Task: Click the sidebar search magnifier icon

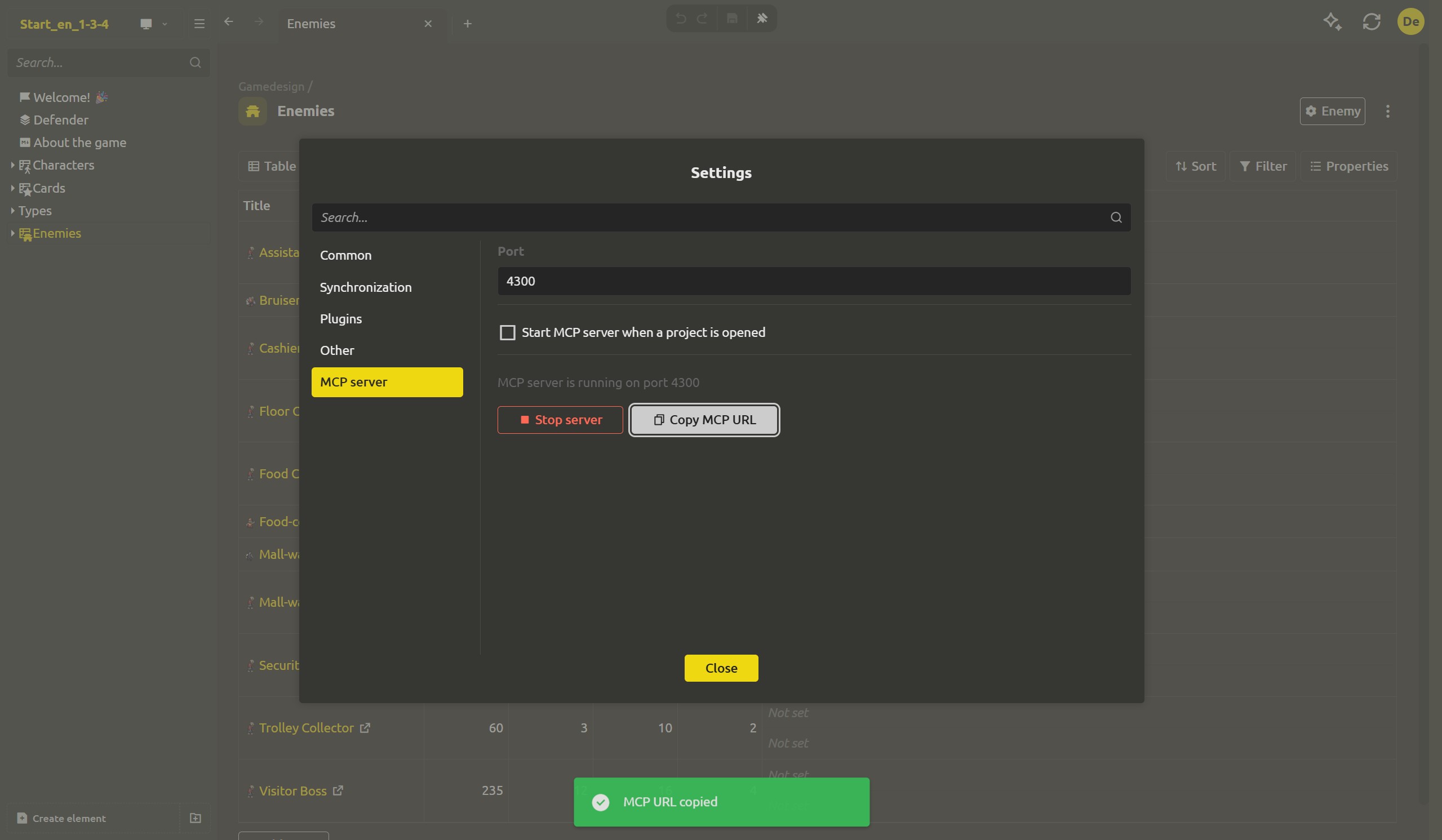Action: (195, 63)
